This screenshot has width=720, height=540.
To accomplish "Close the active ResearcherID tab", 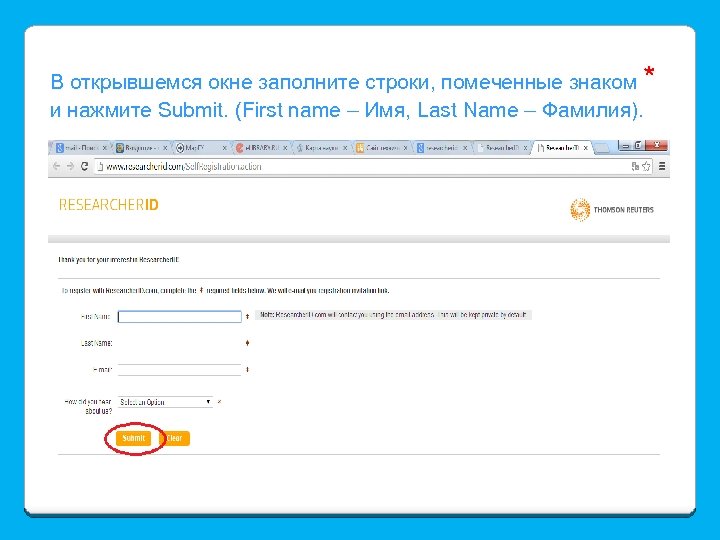I will (x=585, y=148).
